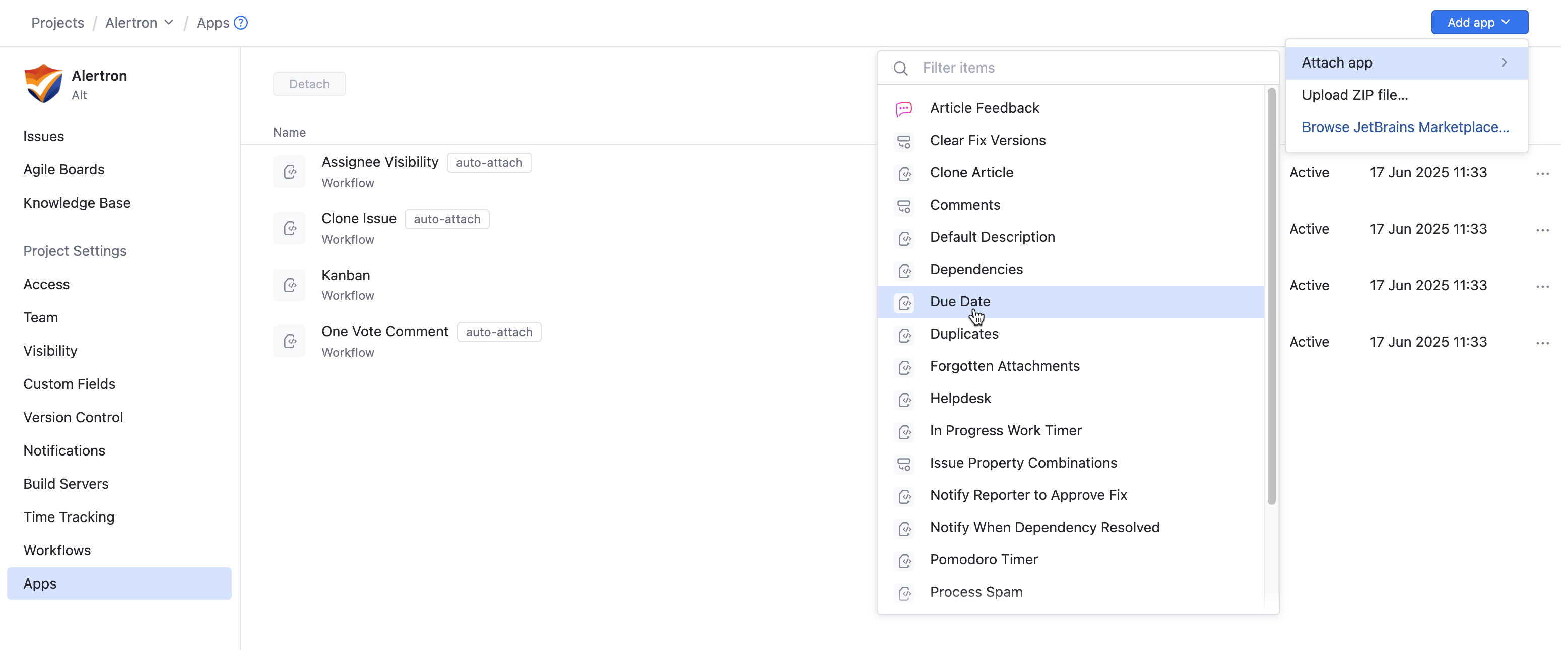1568x650 pixels.
Task: Click the Article Feedback app icon
Action: coord(904,109)
